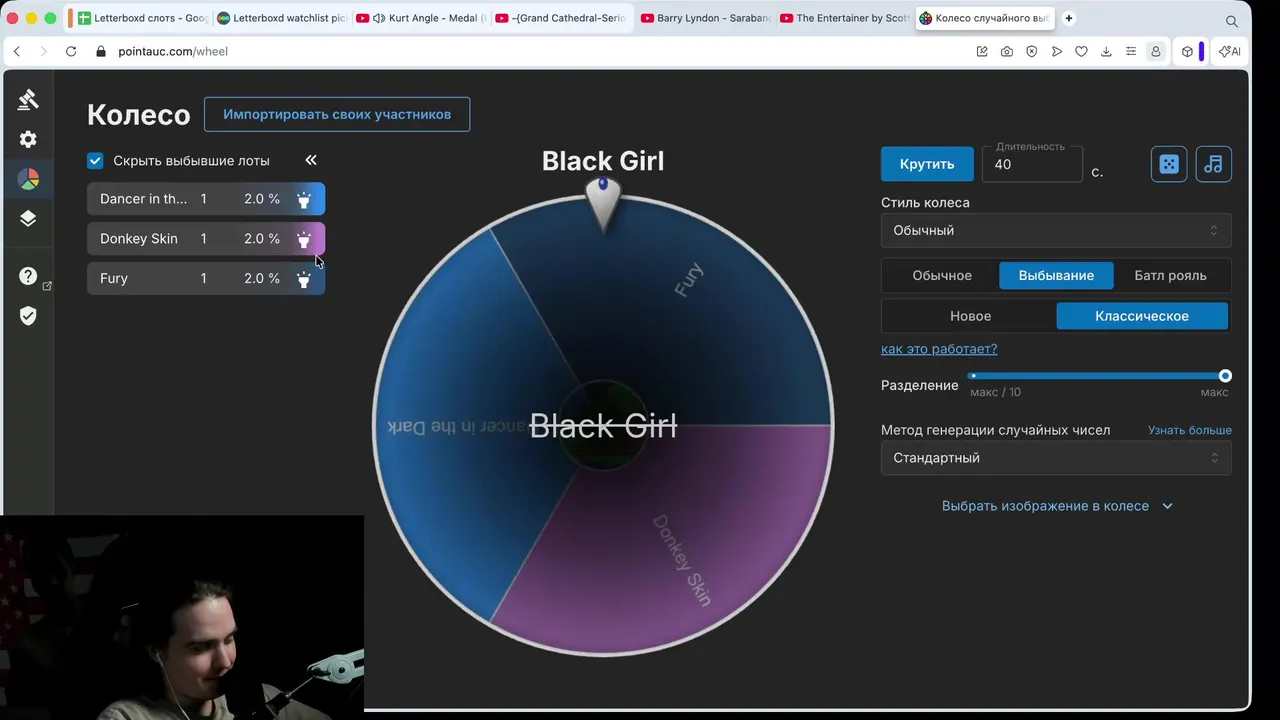Click the Dancer in the Dark lot name
The width and height of the screenshot is (1280, 720).
143,199
